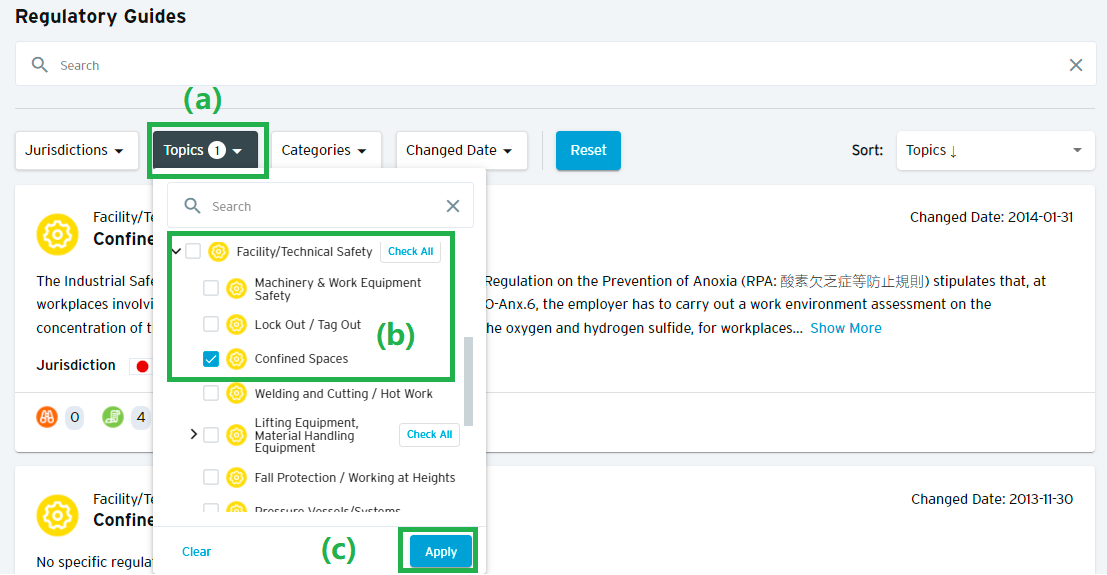
Task: Close the Topics filter dropdown
Action: click(205, 150)
